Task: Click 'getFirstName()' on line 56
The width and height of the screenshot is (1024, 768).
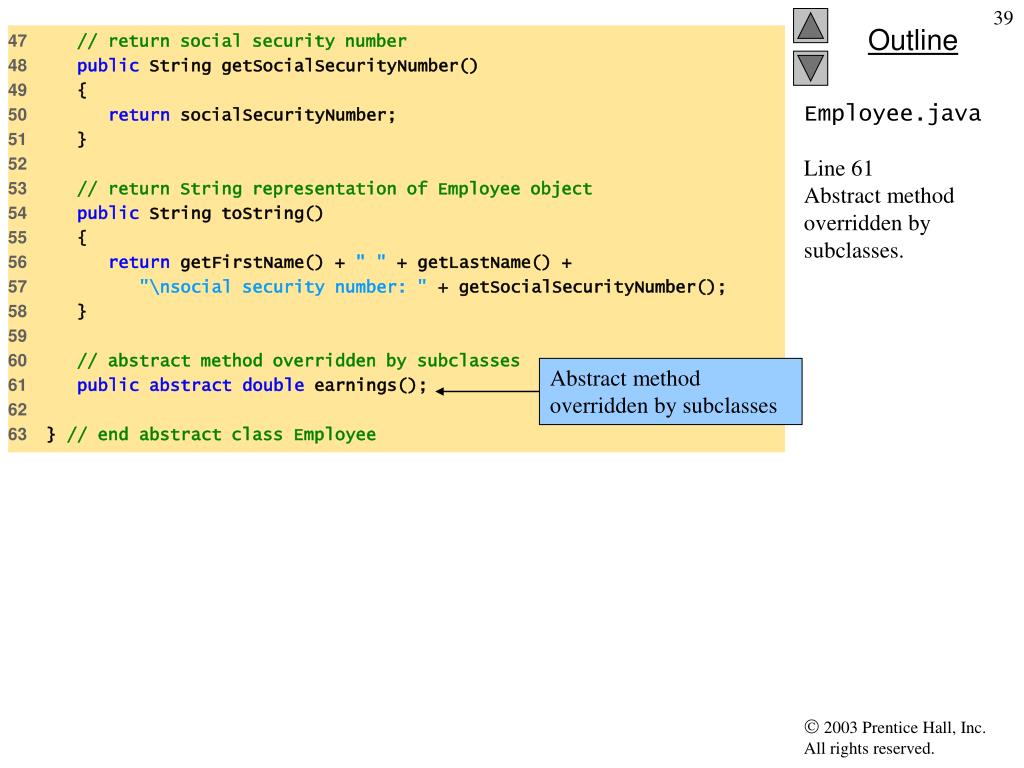Action: (x=251, y=263)
